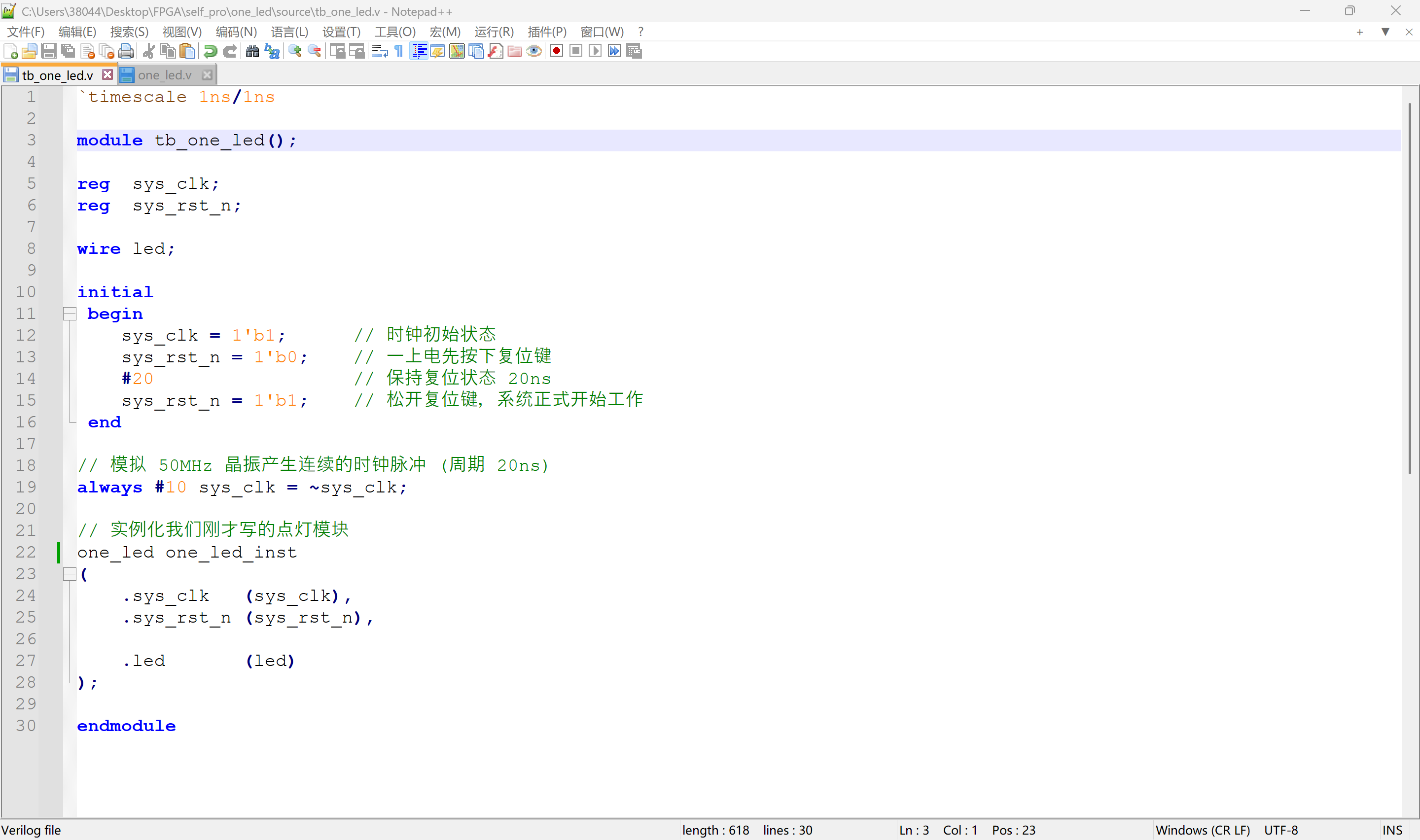Viewport: 1420px width, 840px height.
Task: Toggle the indent guide button
Action: coord(419,51)
